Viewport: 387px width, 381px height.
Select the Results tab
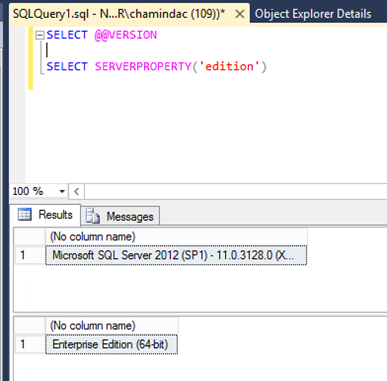(x=45, y=215)
